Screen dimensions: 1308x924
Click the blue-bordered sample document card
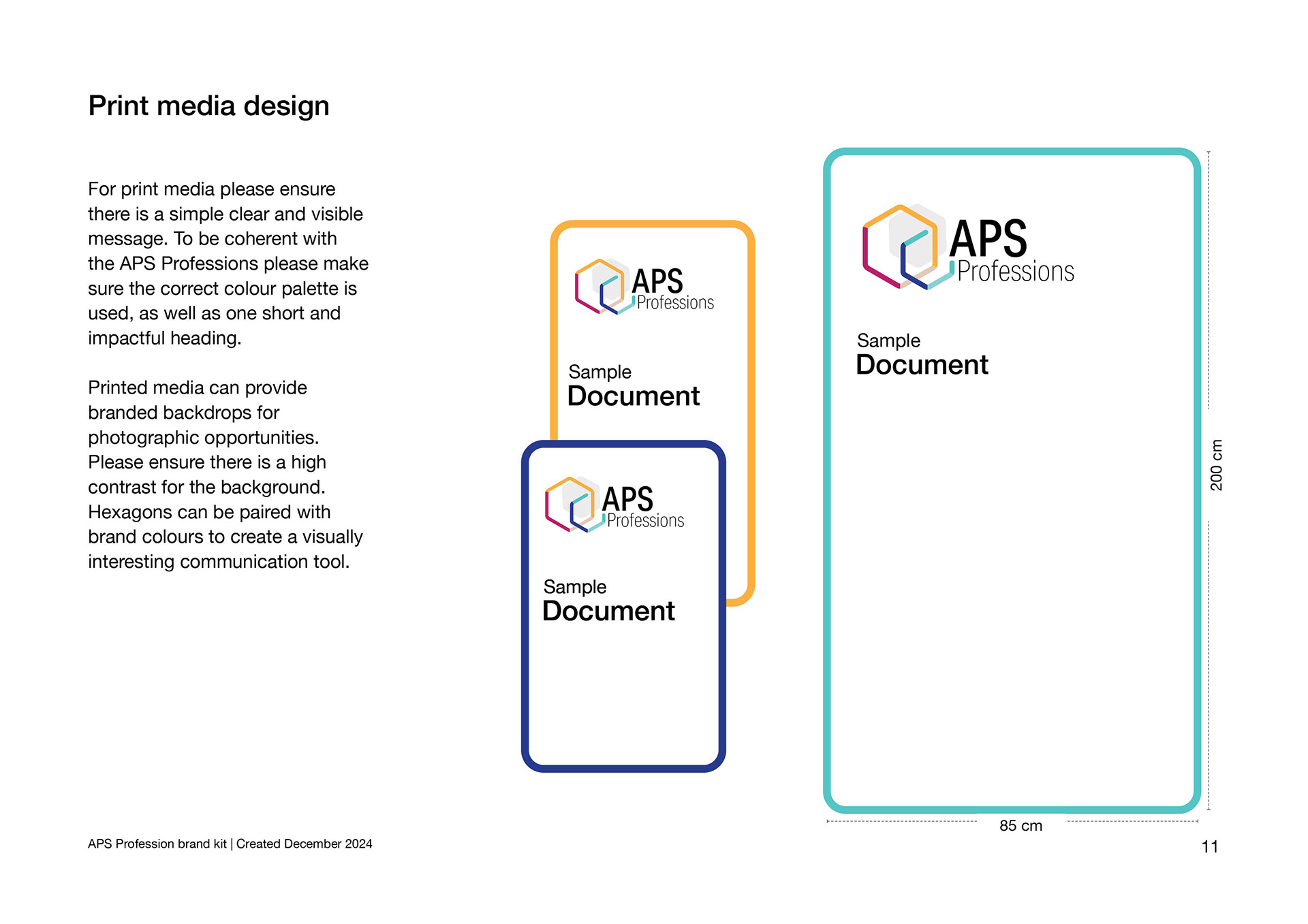(x=623, y=607)
